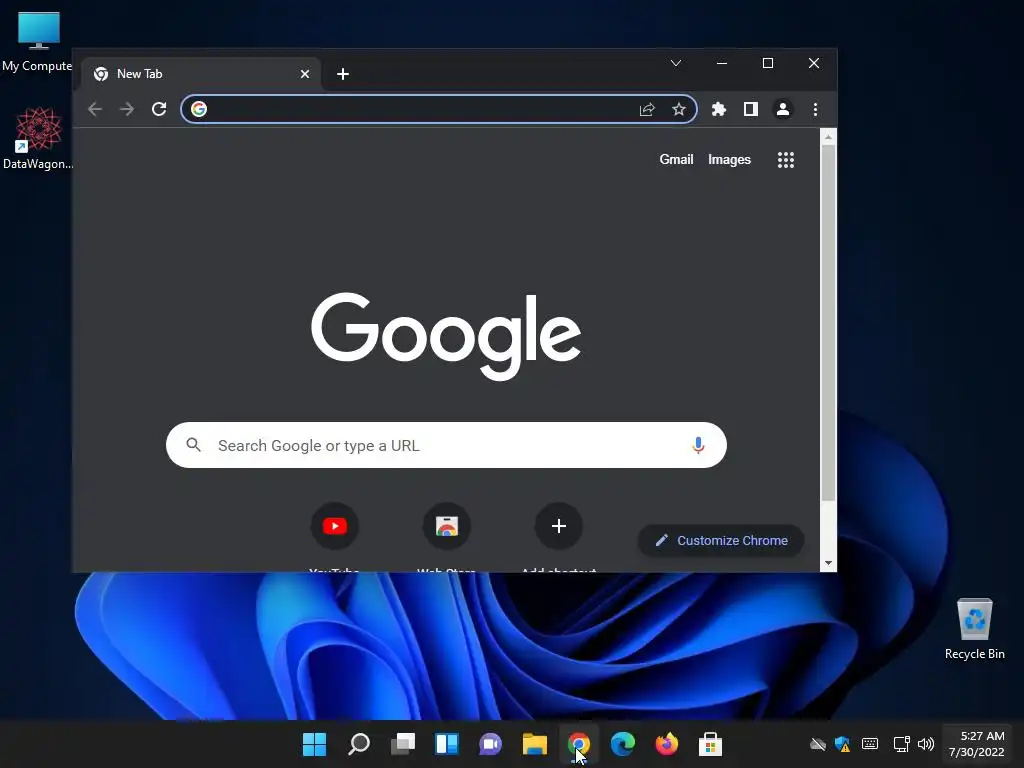Start voice search with the microphone
1024x768 pixels.
coord(698,445)
